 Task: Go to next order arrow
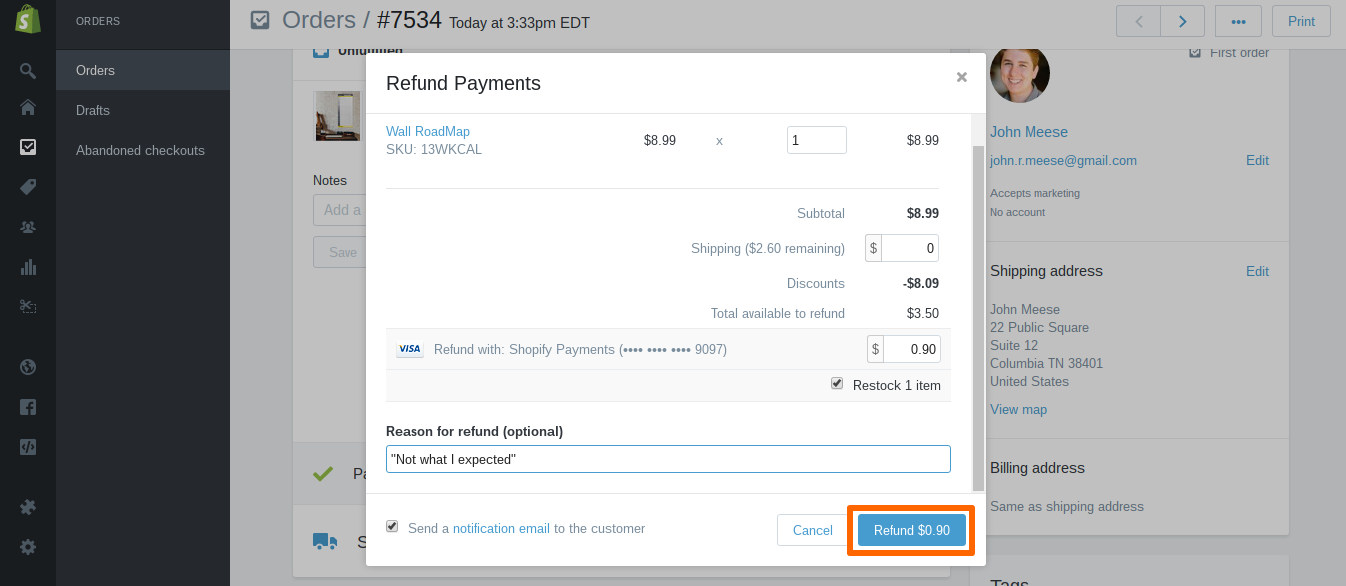pos(1182,21)
